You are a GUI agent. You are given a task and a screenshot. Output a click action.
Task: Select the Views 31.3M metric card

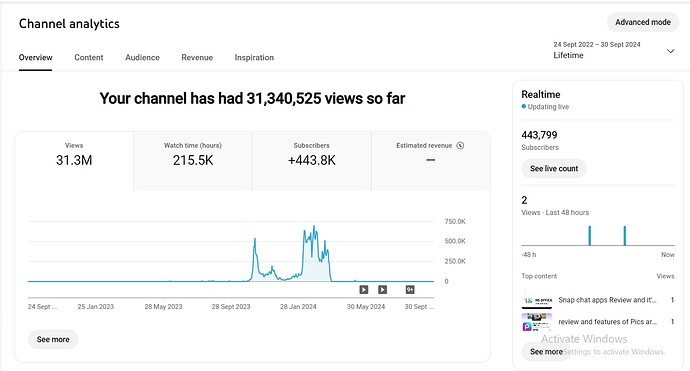pos(74,161)
